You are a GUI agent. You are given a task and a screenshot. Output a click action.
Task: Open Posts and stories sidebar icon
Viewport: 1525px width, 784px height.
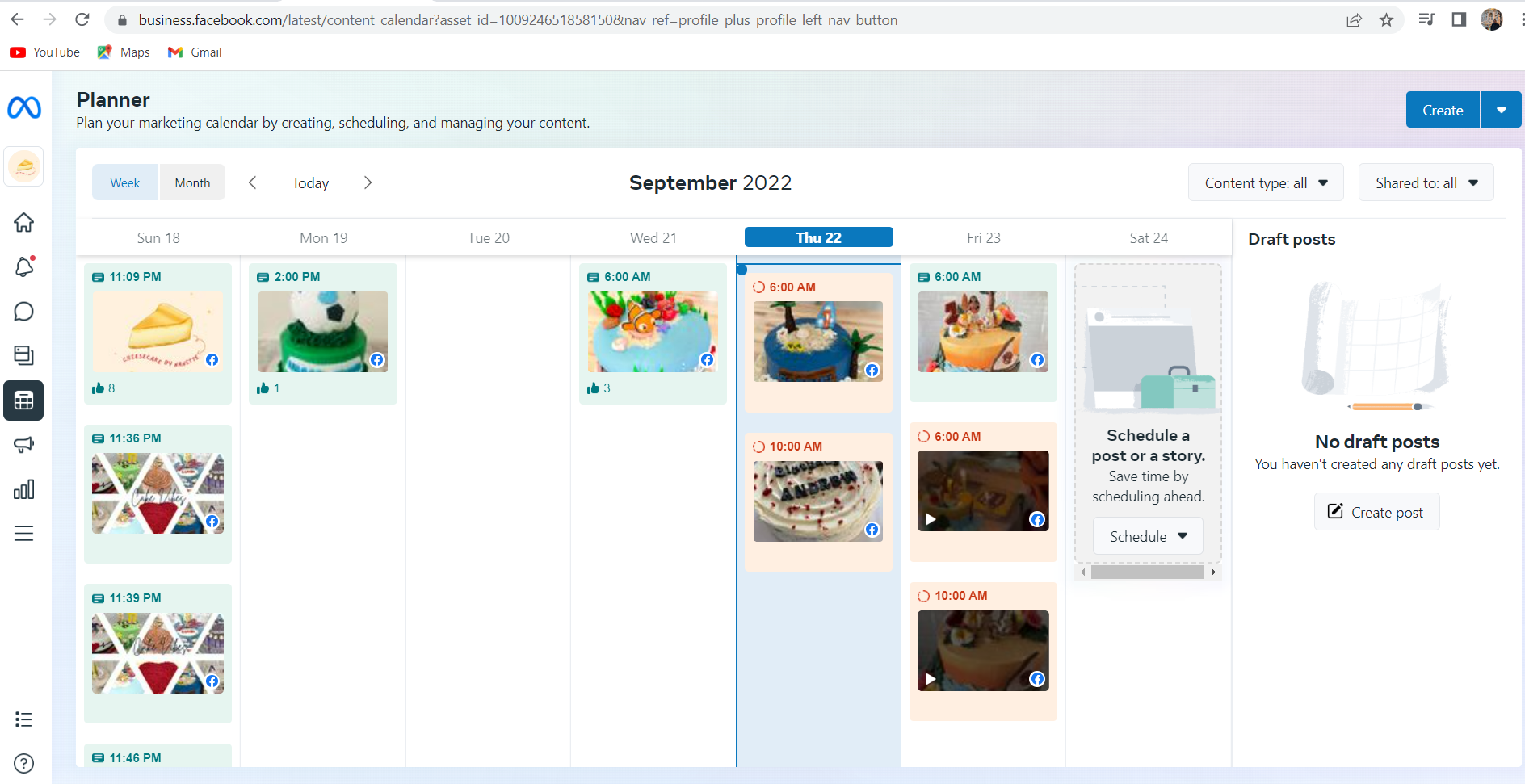tap(24, 355)
